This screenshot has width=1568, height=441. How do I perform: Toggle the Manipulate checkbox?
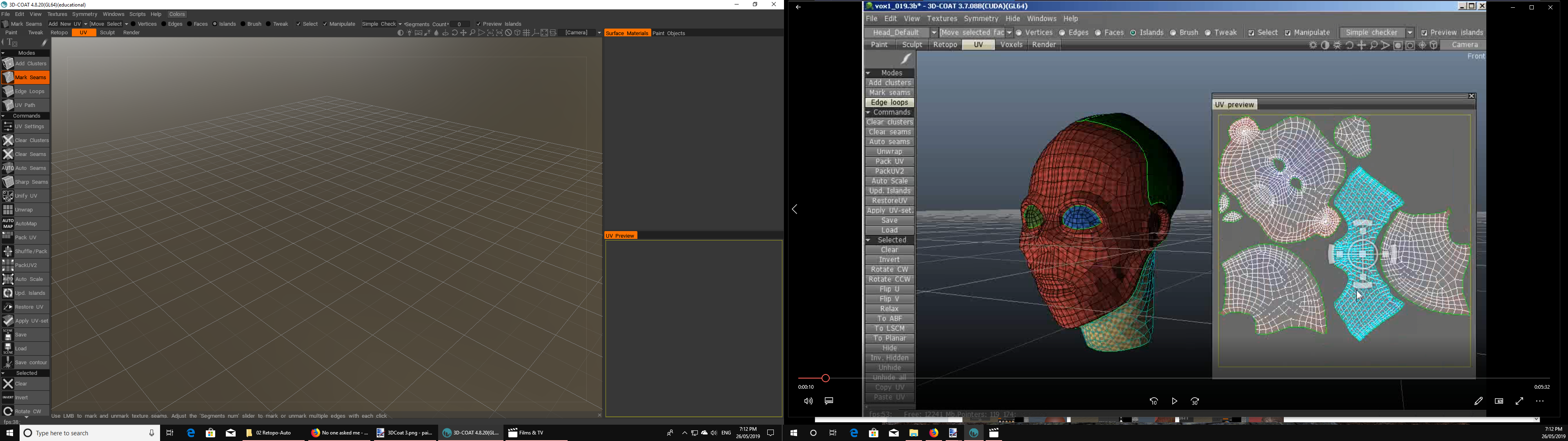click(x=325, y=24)
